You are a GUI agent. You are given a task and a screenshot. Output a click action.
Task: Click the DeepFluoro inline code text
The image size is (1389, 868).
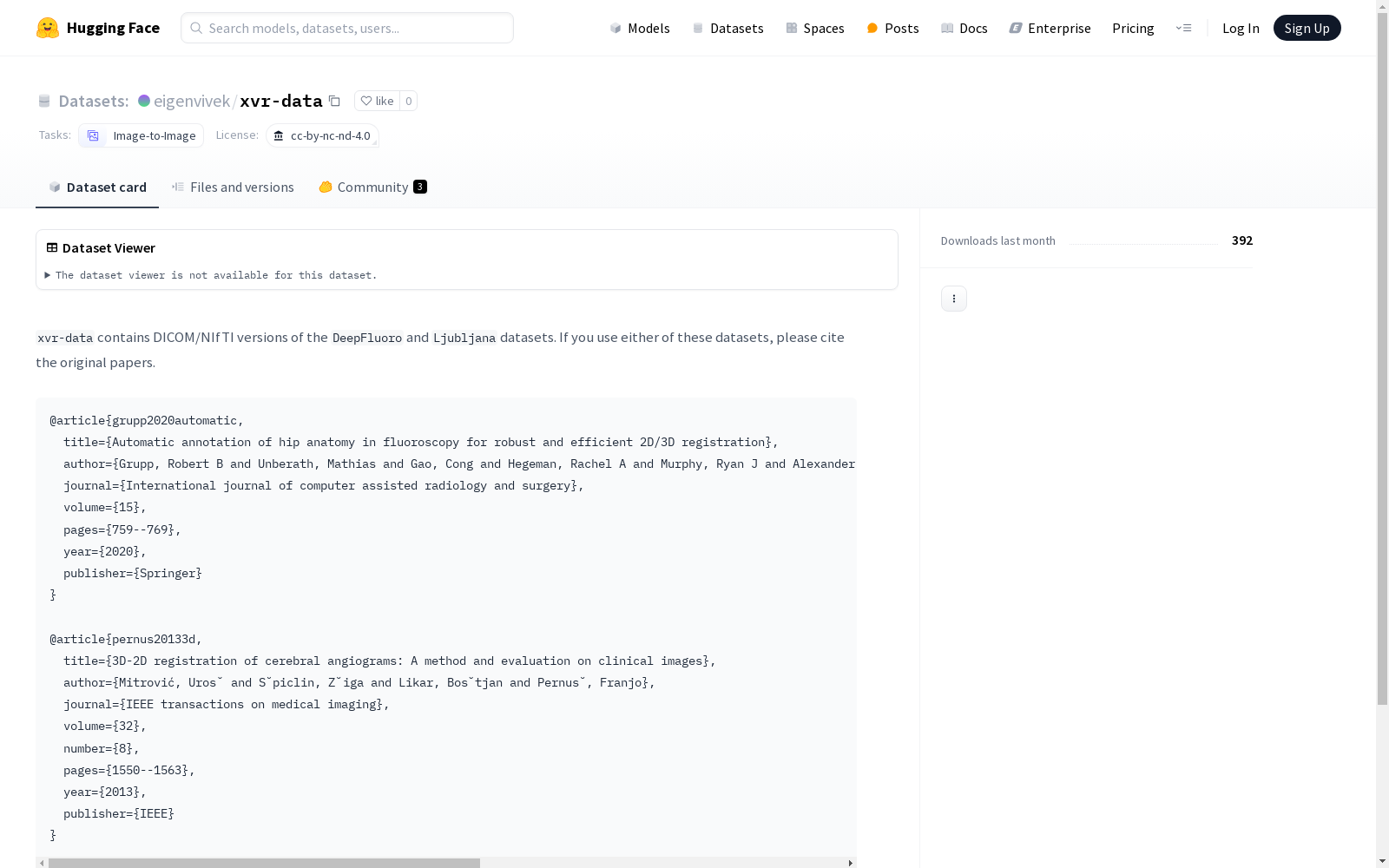[x=367, y=338]
